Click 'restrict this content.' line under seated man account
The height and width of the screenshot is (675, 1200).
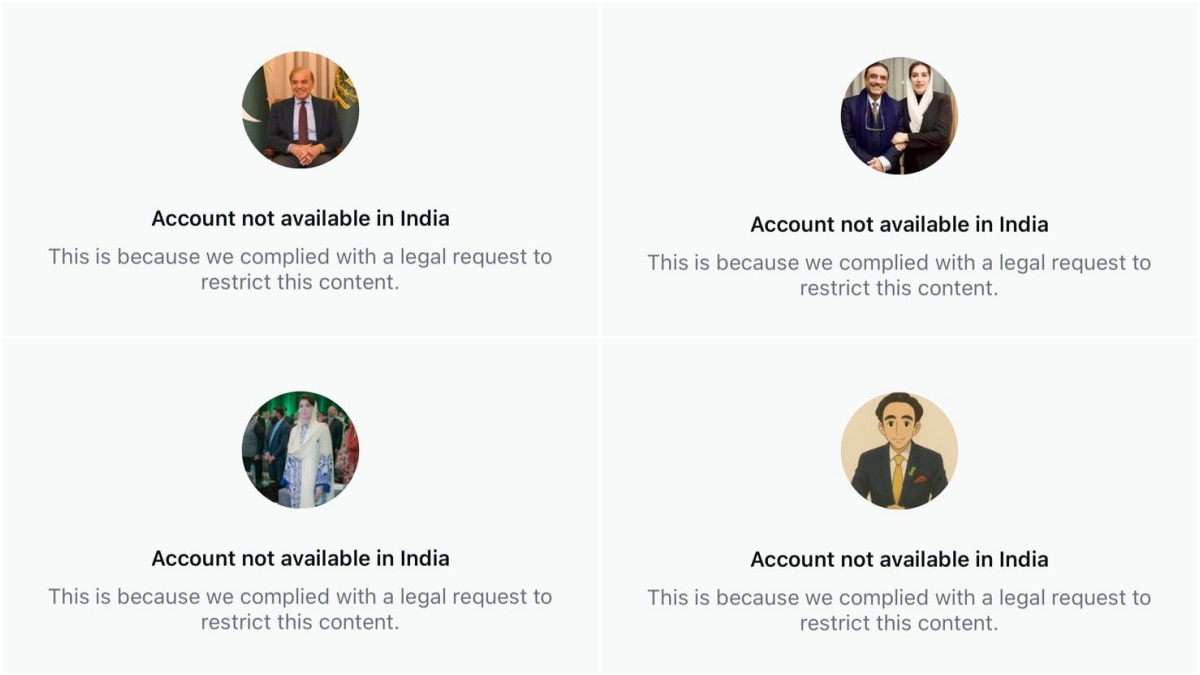(300, 282)
